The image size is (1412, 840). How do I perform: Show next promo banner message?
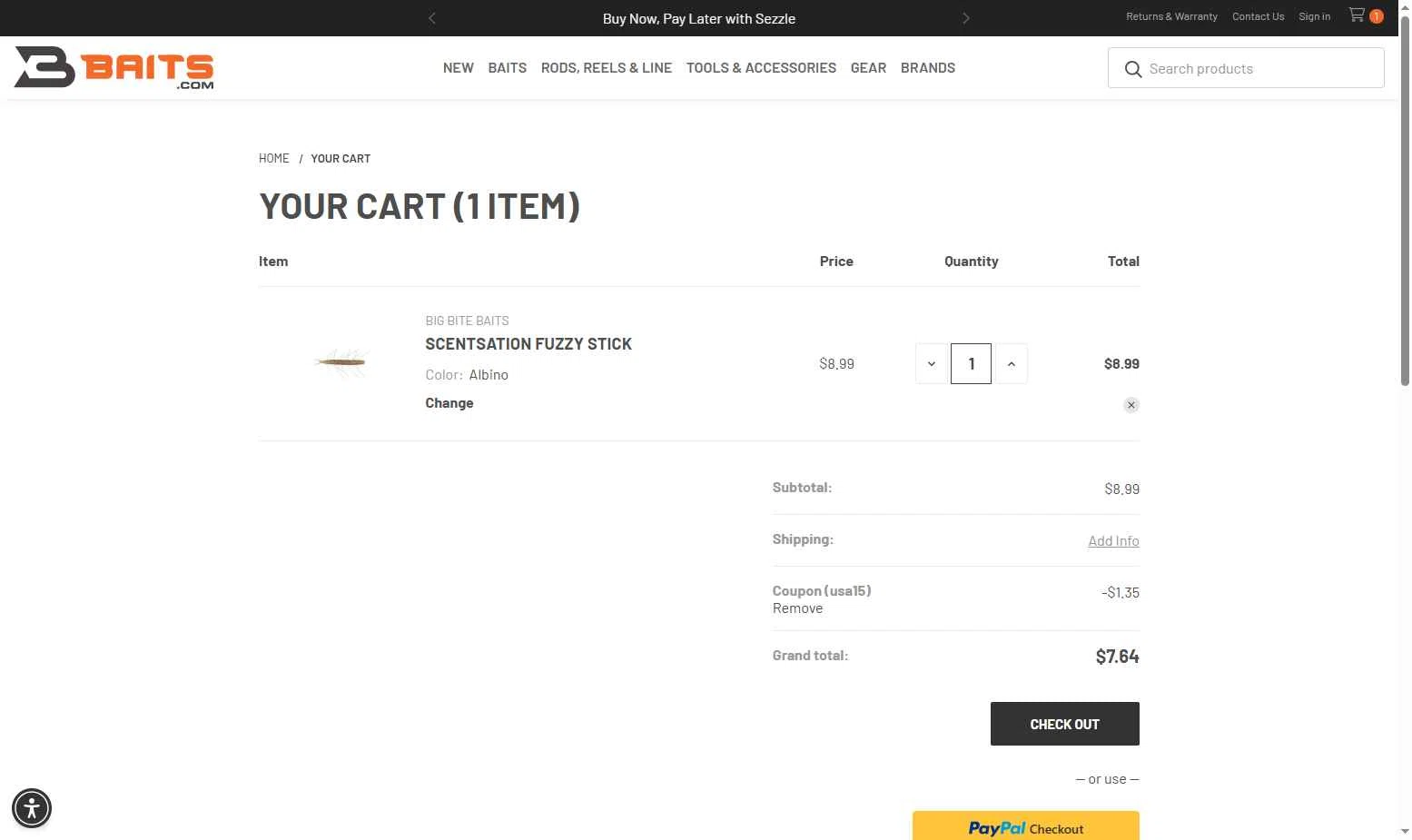coord(966,18)
